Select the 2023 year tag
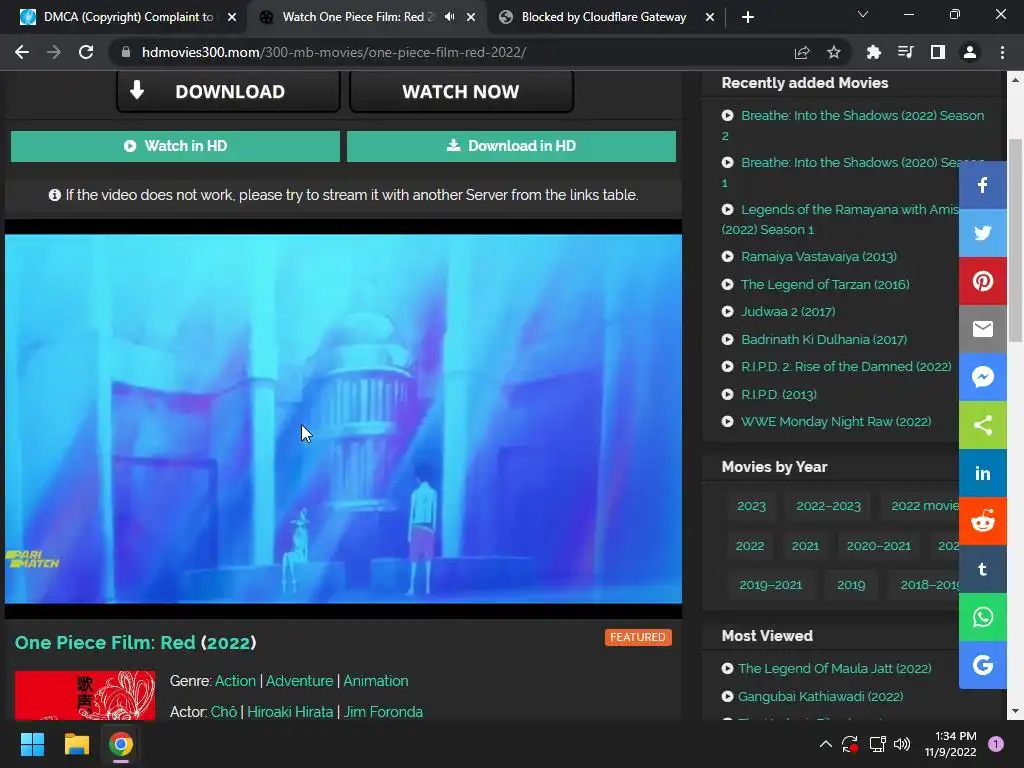Viewport: 1024px width, 768px height. [x=751, y=506]
